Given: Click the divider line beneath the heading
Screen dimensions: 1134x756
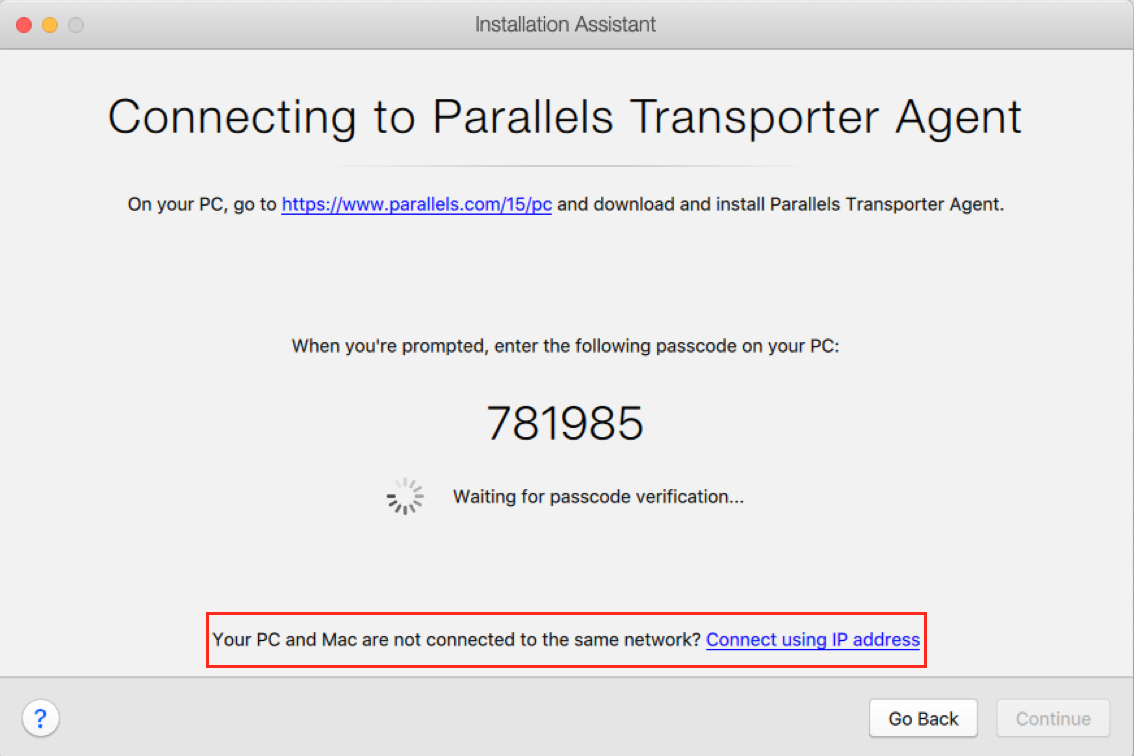Looking at the screenshot, I should [x=565, y=166].
